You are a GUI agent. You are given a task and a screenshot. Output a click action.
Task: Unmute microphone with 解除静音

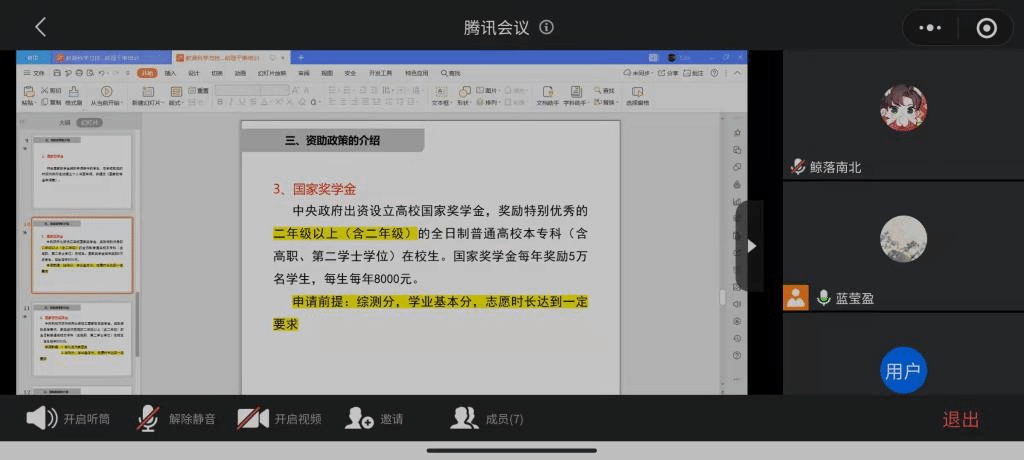point(177,419)
